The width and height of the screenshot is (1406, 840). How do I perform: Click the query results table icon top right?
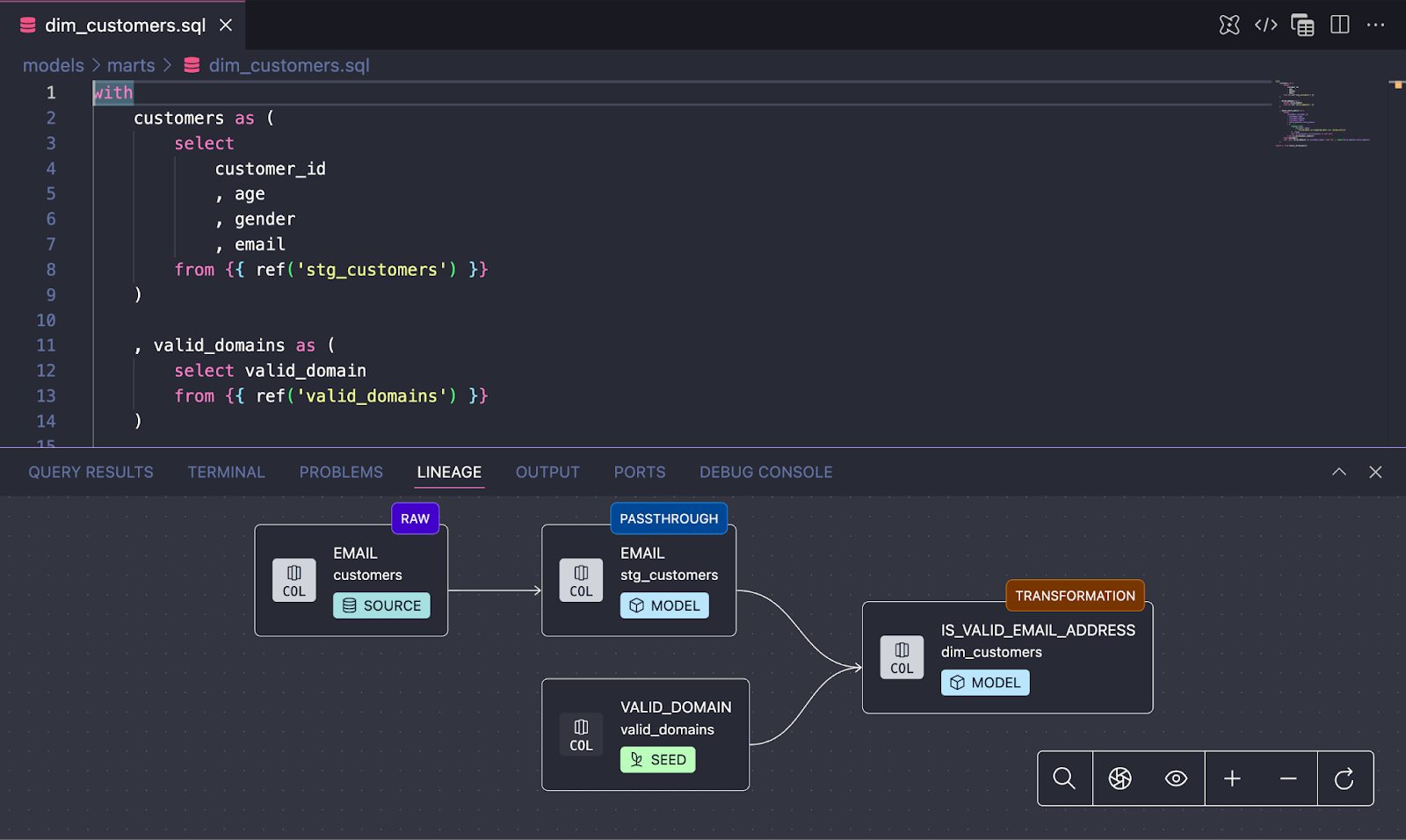1301,25
